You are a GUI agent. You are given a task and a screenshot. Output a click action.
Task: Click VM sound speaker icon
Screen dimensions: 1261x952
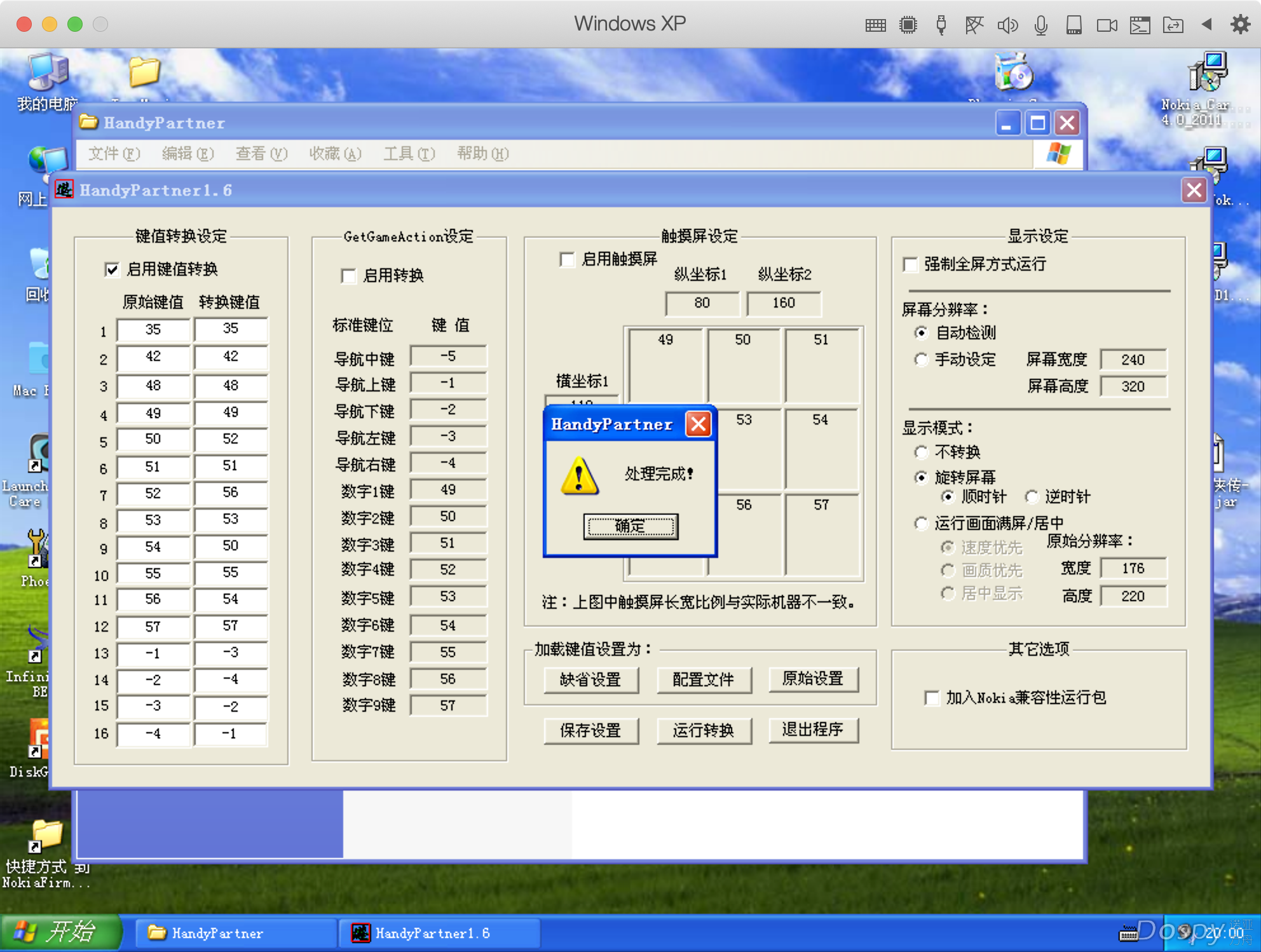pos(1007,25)
